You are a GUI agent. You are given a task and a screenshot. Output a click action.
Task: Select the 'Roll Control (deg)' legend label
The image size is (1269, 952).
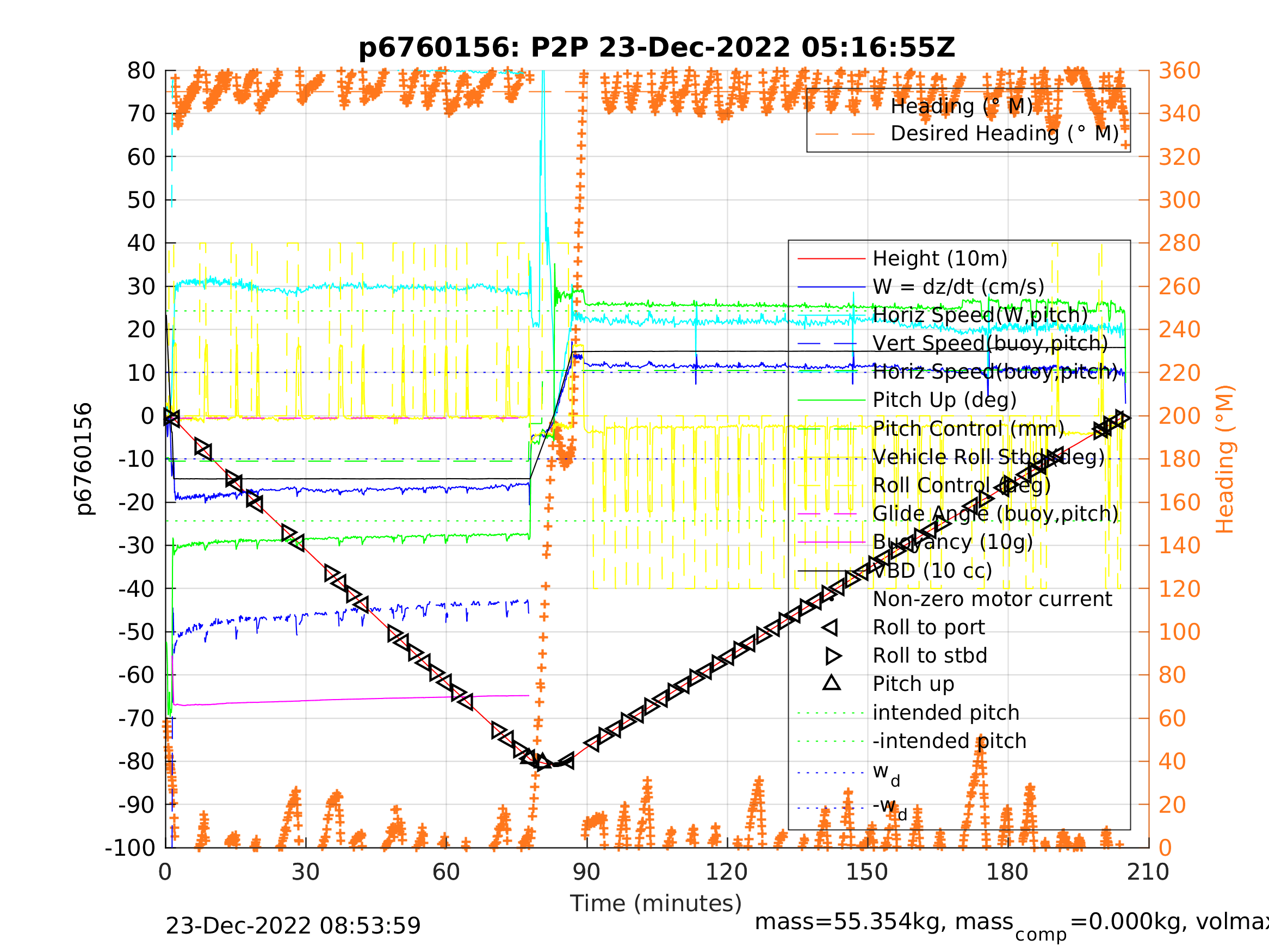[x=962, y=485]
